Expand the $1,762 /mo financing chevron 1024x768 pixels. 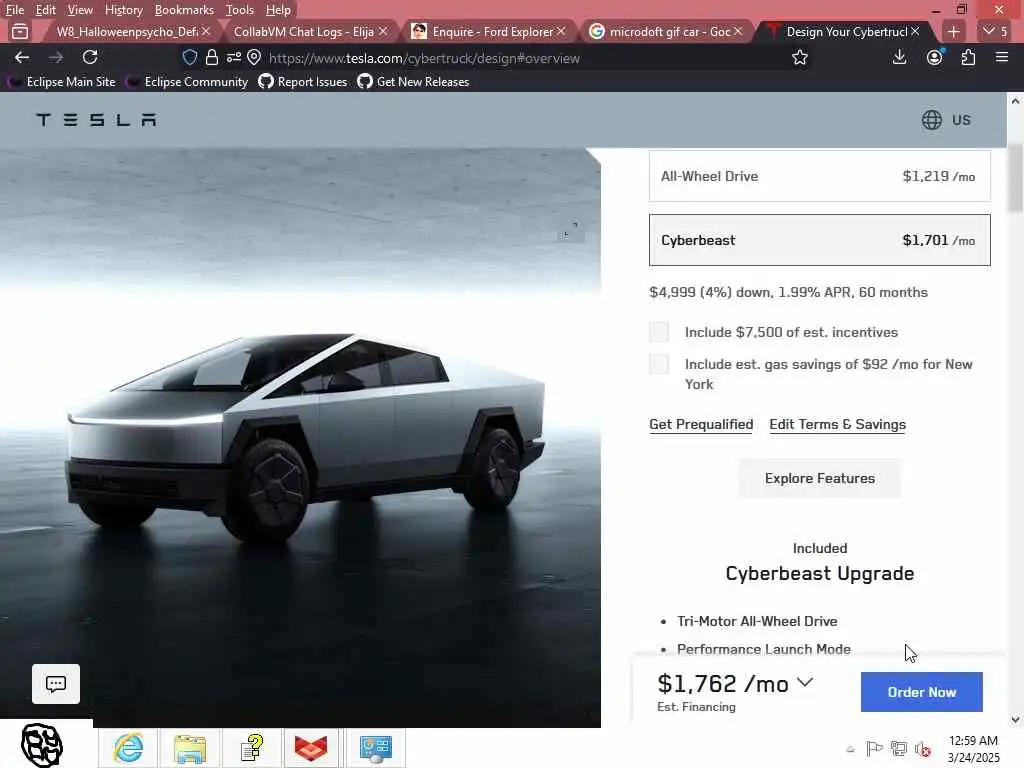pyautogui.click(x=805, y=682)
